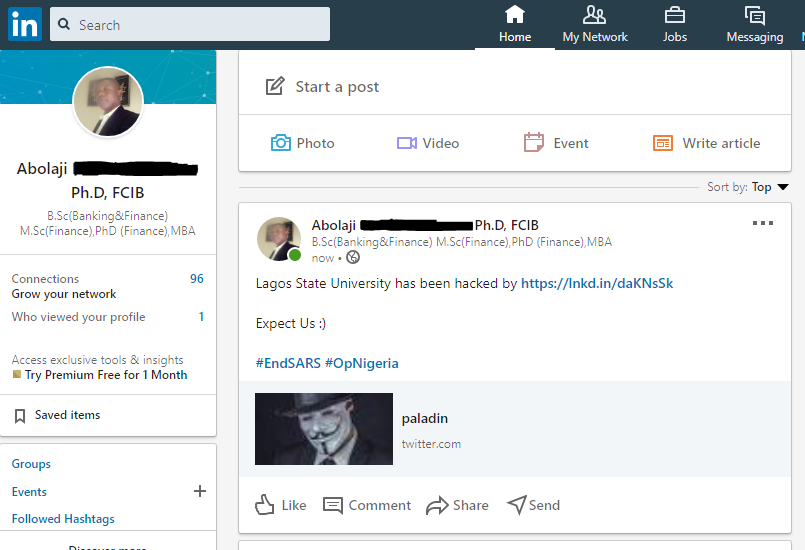Click the Start a post text

(337, 87)
